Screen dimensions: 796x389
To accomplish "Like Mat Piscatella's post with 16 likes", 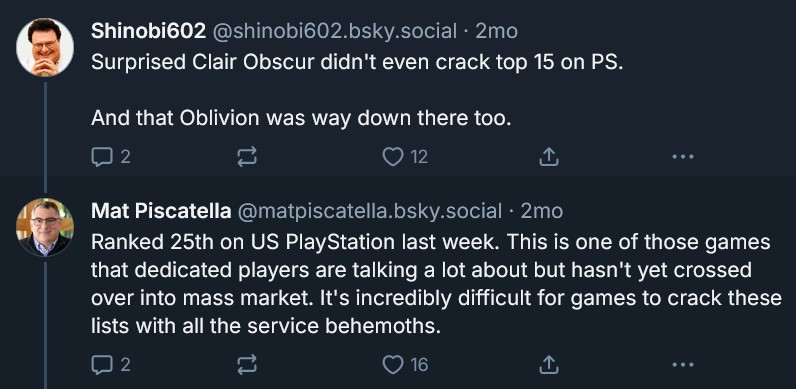I will click(405, 365).
